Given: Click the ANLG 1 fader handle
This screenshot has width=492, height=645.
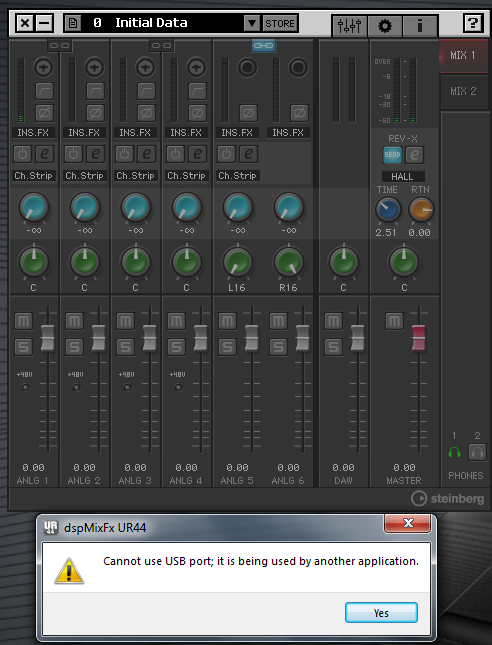Looking at the screenshot, I should point(48,338).
